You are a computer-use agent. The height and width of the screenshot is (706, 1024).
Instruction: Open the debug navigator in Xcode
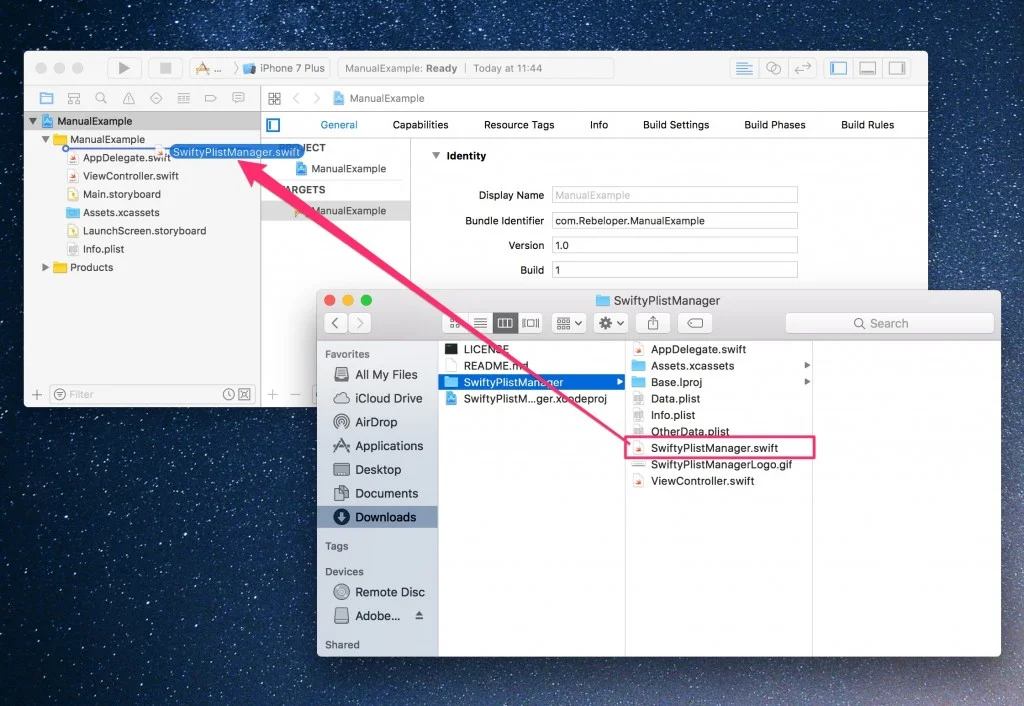pos(184,98)
